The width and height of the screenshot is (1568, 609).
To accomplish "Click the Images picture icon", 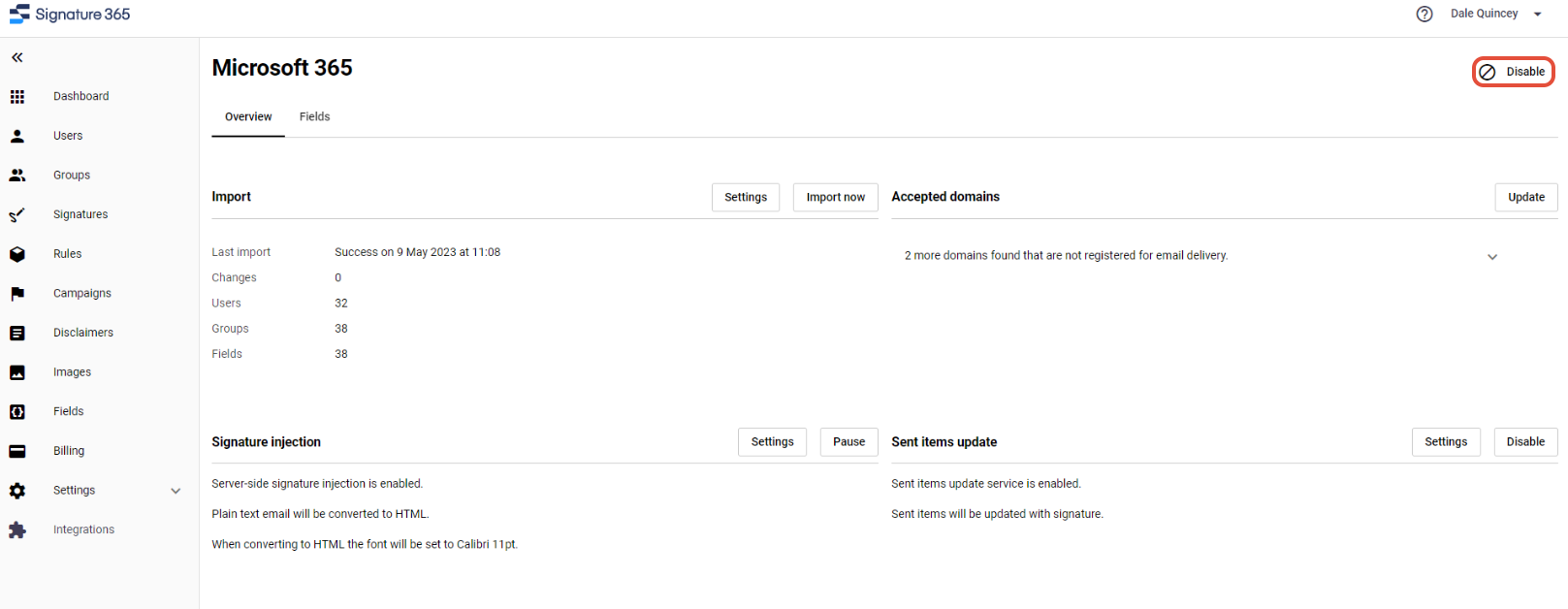I will click(x=17, y=372).
